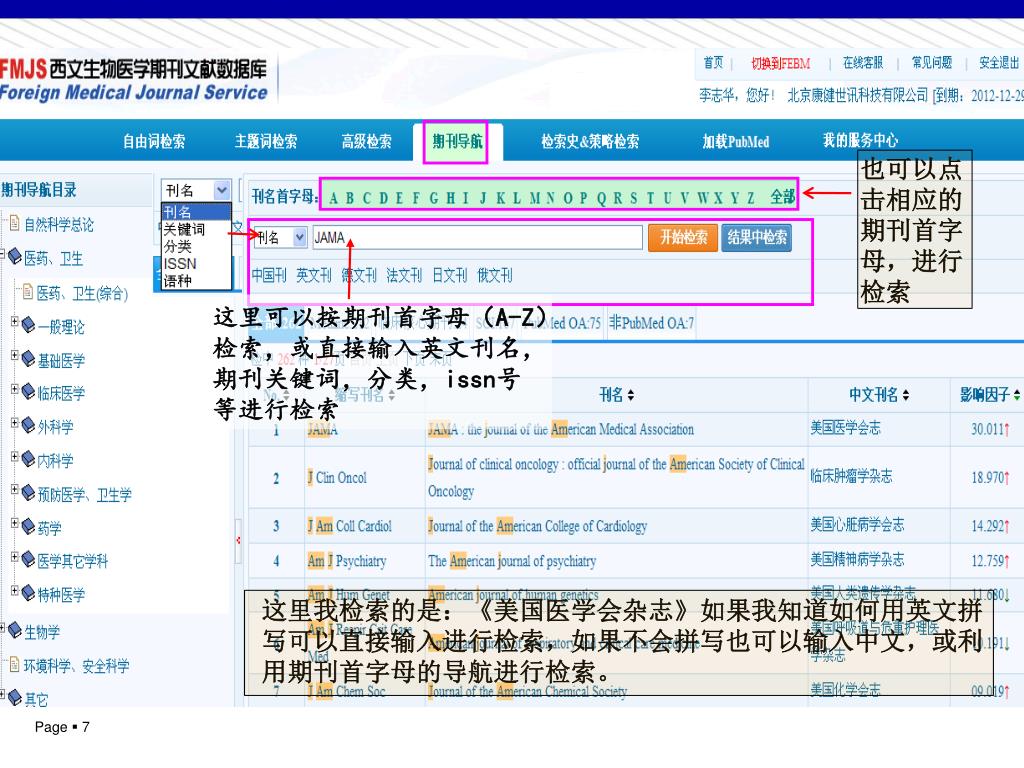Click impact factor 30.011

[990, 429]
